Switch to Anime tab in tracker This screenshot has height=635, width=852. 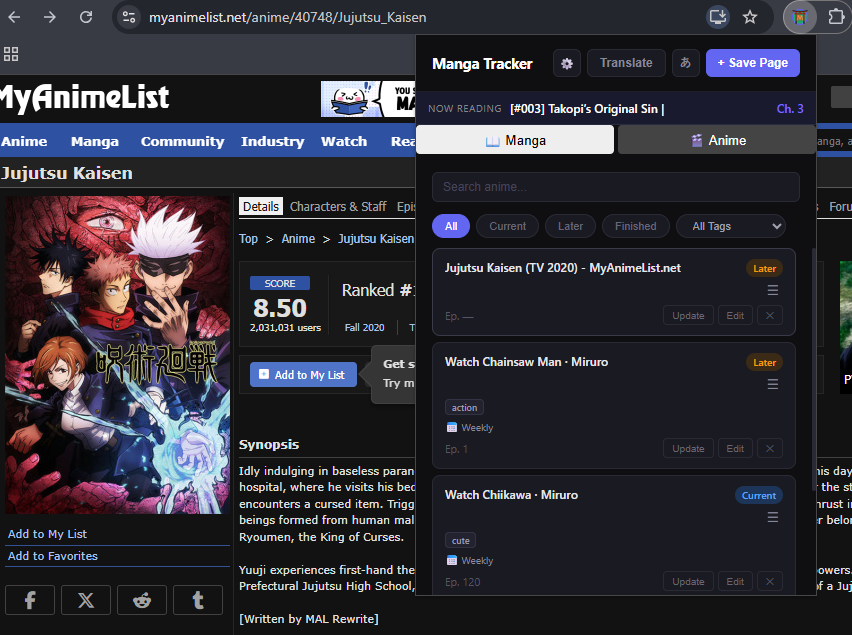tap(717, 140)
